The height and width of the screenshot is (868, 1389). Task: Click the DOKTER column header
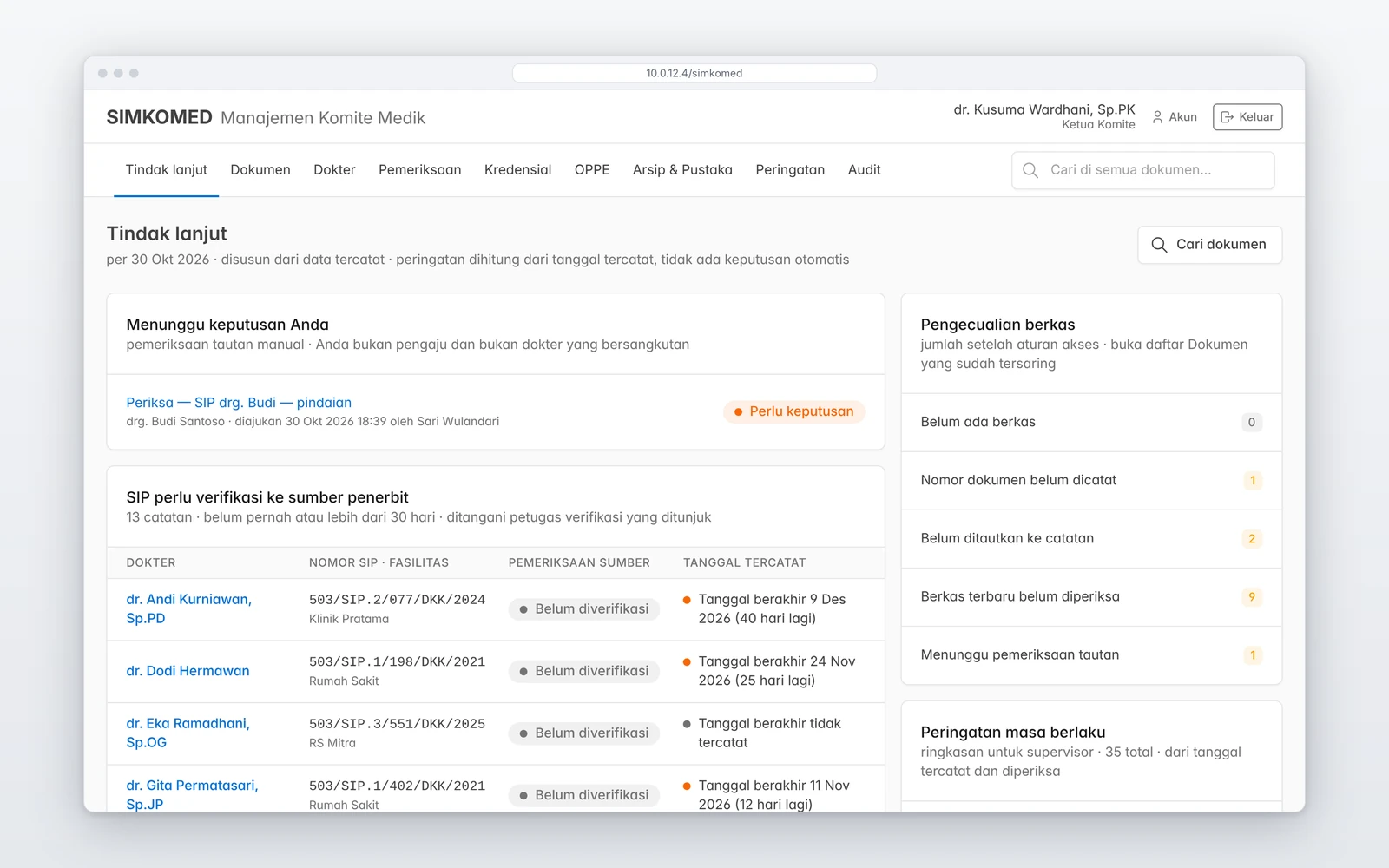coord(151,562)
